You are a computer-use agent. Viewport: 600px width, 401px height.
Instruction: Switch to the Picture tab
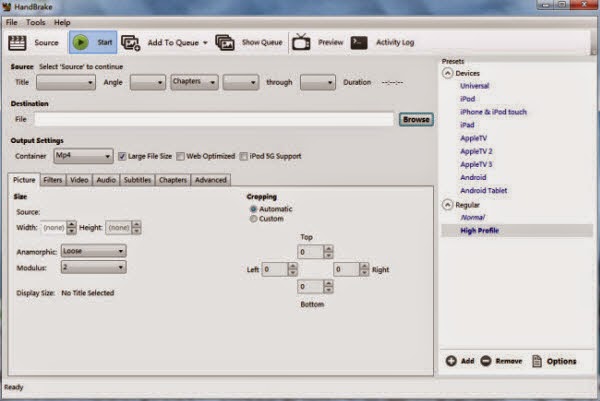24,180
